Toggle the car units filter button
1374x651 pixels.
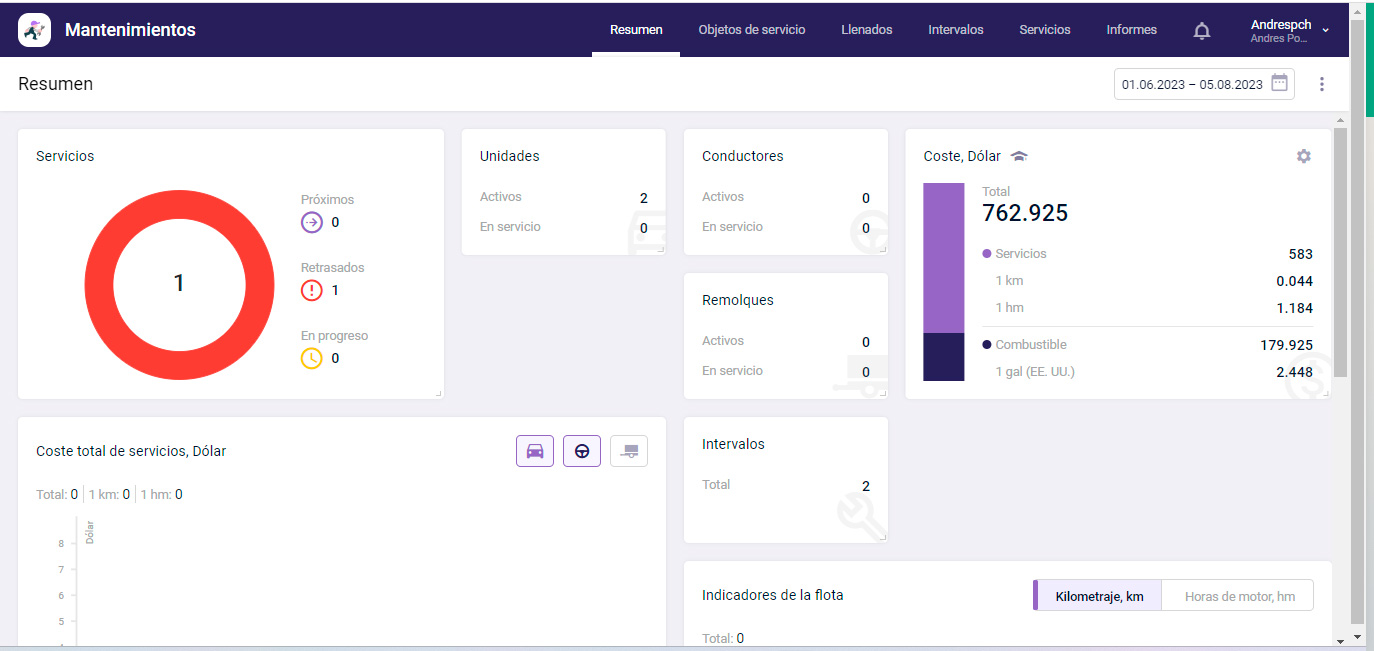[535, 451]
